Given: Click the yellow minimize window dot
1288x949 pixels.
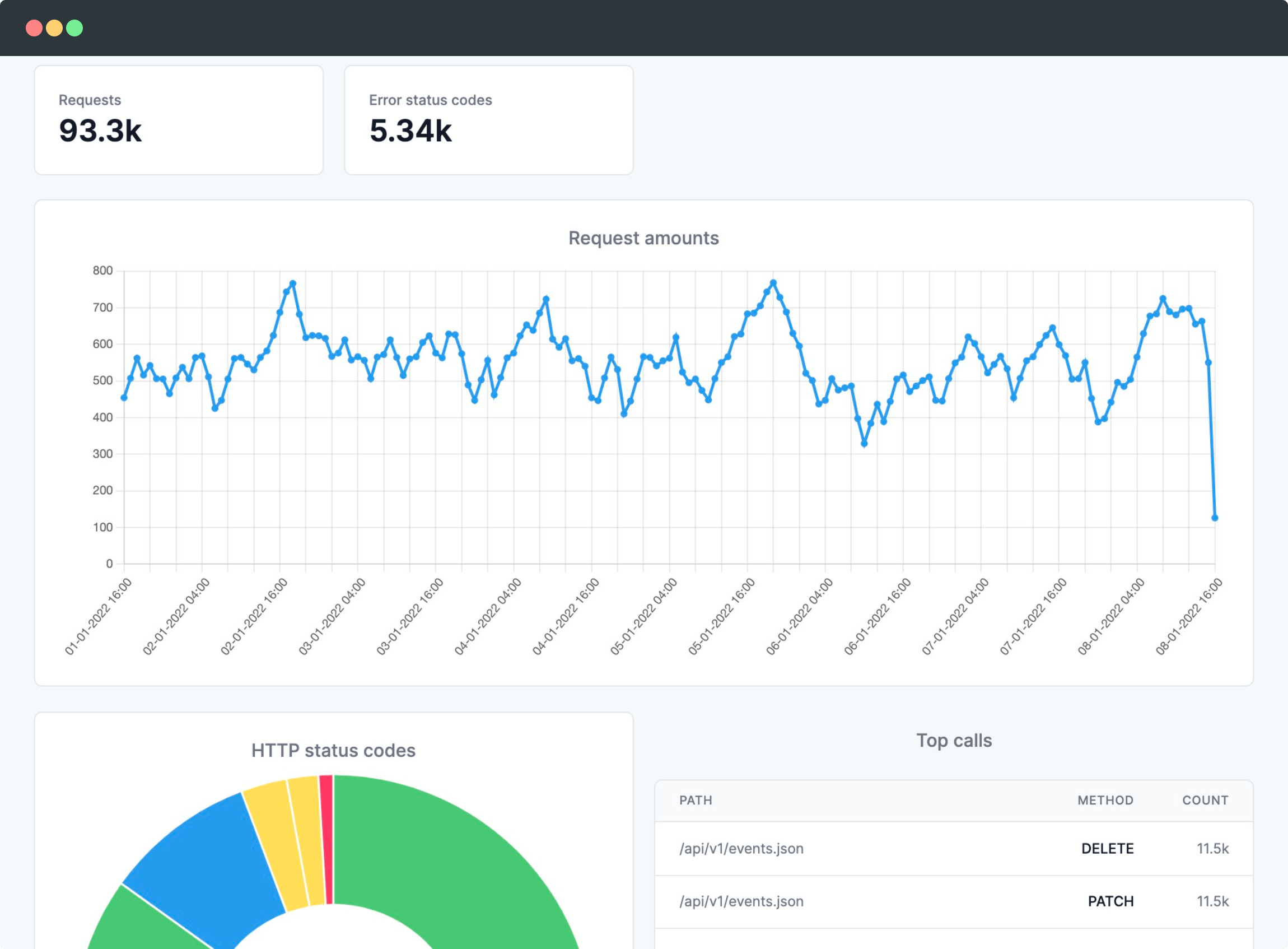Looking at the screenshot, I should point(54,28).
